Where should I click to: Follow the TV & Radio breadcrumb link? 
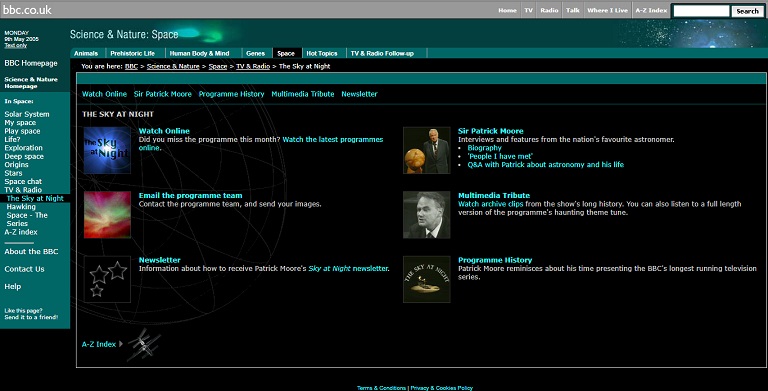click(253, 66)
